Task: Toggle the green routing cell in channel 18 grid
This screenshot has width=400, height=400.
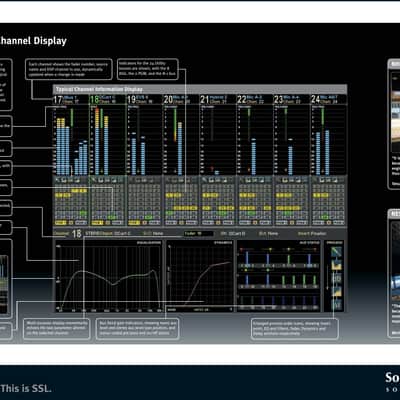Action: coord(112,217)
